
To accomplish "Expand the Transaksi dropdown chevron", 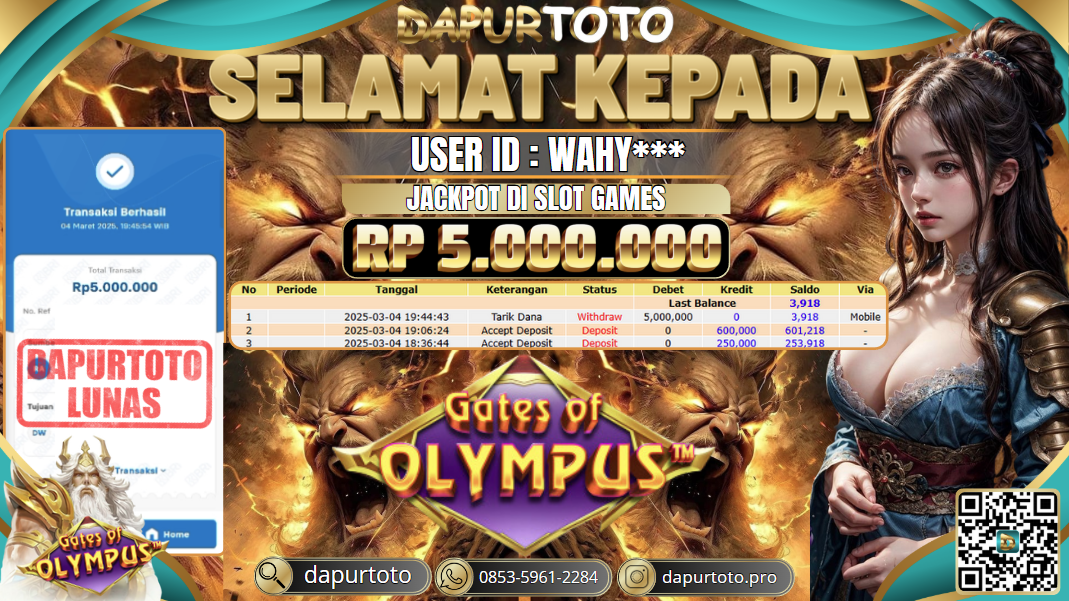I will [163, 470].
